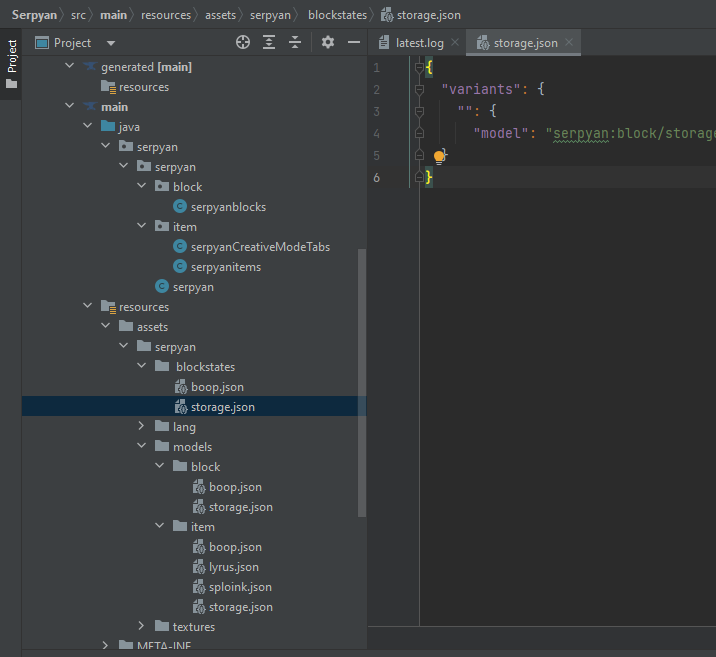Select boop.json under models item

pyautogui.click(x=235, y=547)
